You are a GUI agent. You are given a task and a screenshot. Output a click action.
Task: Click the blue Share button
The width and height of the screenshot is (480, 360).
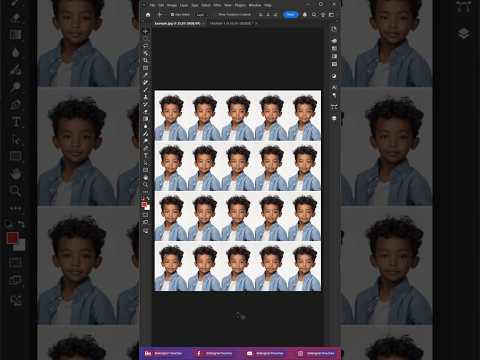click(290, 15)
